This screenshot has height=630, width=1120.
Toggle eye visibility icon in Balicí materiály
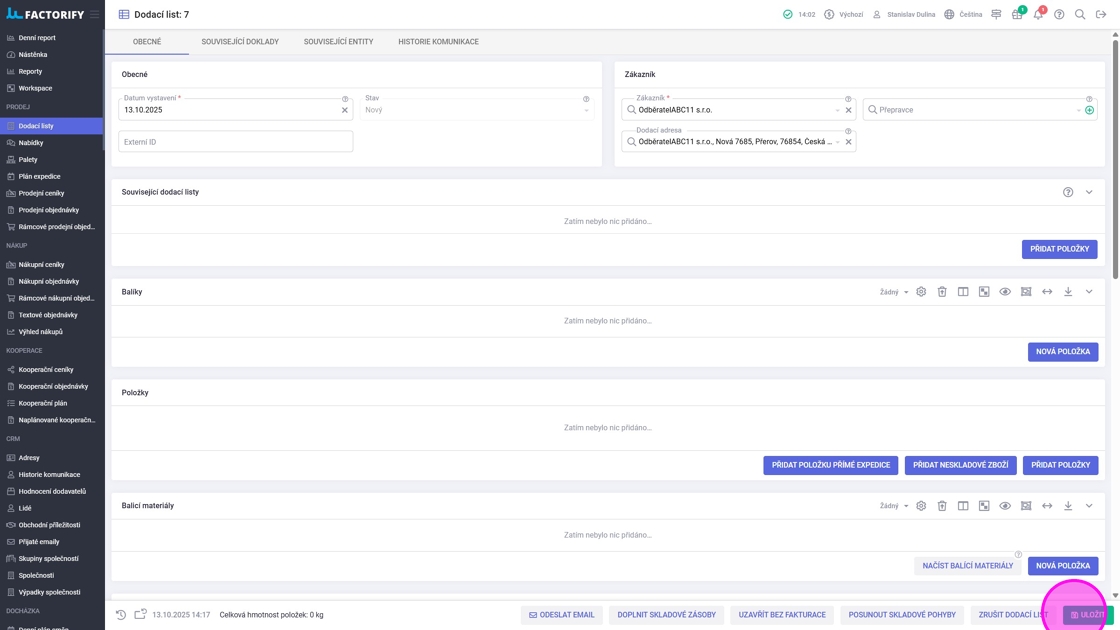tap(1005, 506)
